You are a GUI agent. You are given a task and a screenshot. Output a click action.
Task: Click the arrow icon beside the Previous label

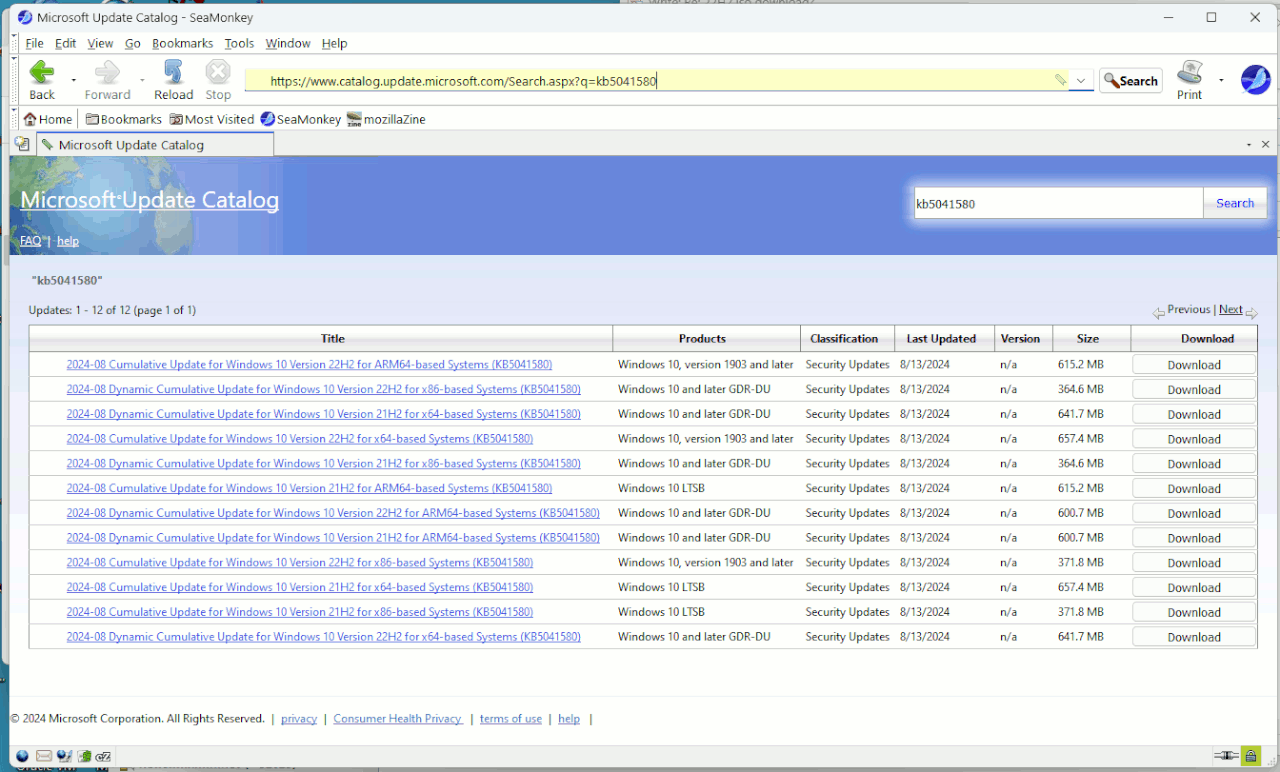(x=1159, y=313)
